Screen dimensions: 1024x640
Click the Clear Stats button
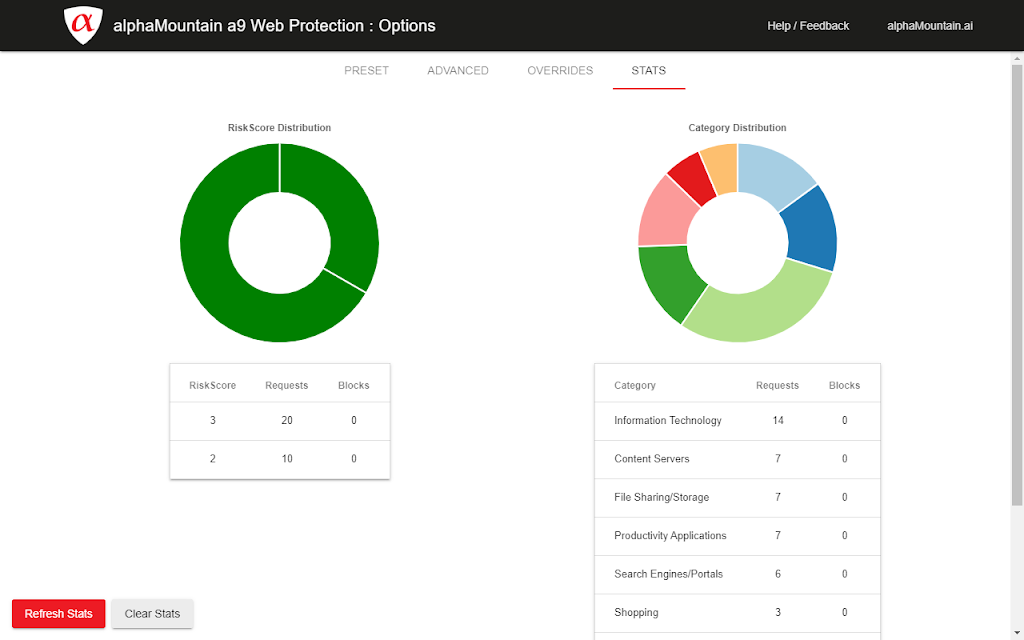(152, 614)
